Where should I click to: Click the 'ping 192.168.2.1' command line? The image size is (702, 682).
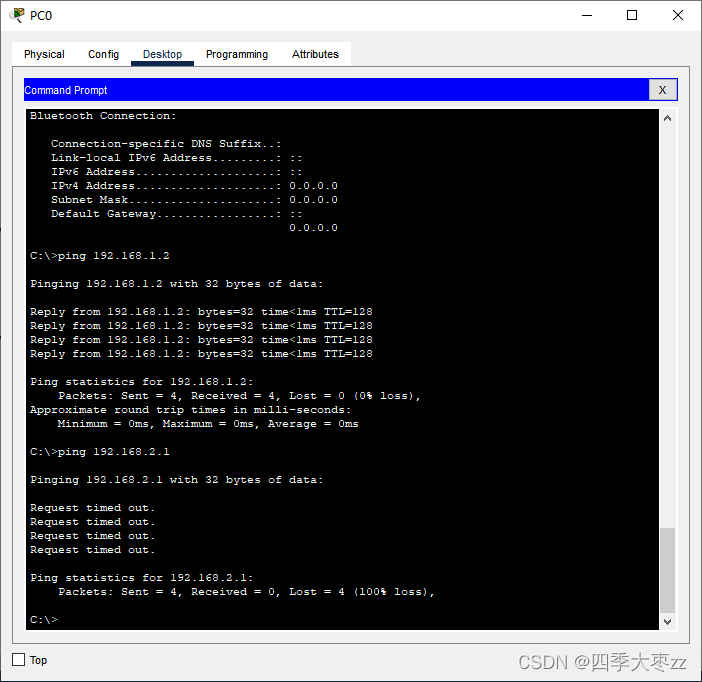click(x=100, y=452)
